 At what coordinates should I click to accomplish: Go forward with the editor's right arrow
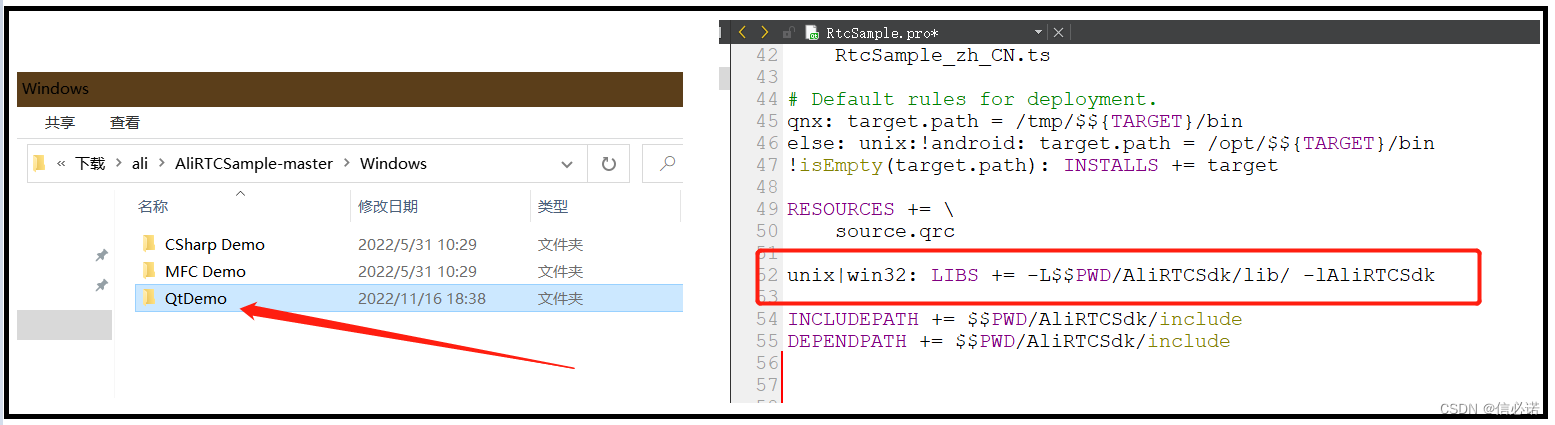point(765,32)
